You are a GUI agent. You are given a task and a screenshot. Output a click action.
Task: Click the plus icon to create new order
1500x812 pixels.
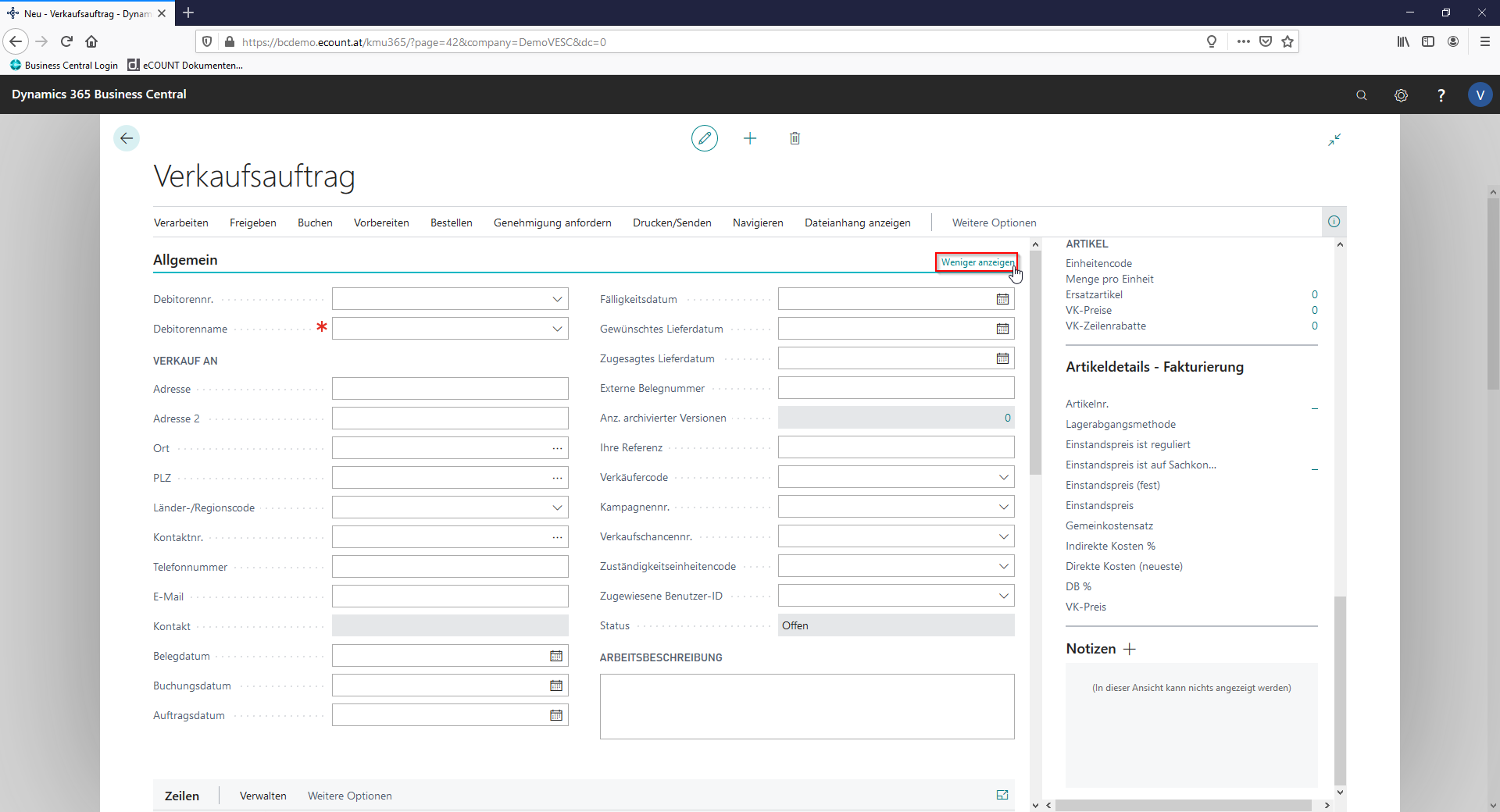click(750, 138)
